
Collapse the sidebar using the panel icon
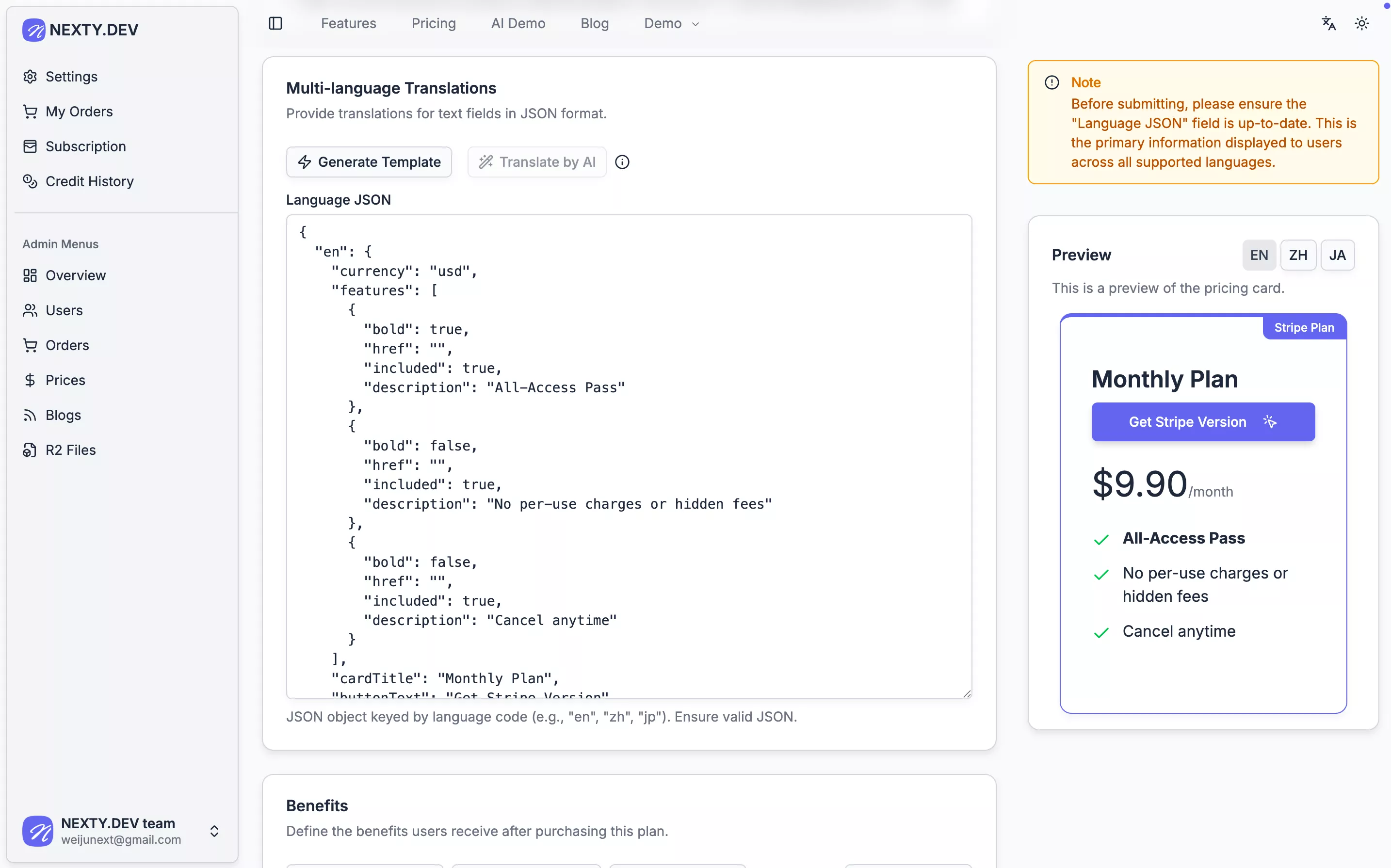click(275, 23)
